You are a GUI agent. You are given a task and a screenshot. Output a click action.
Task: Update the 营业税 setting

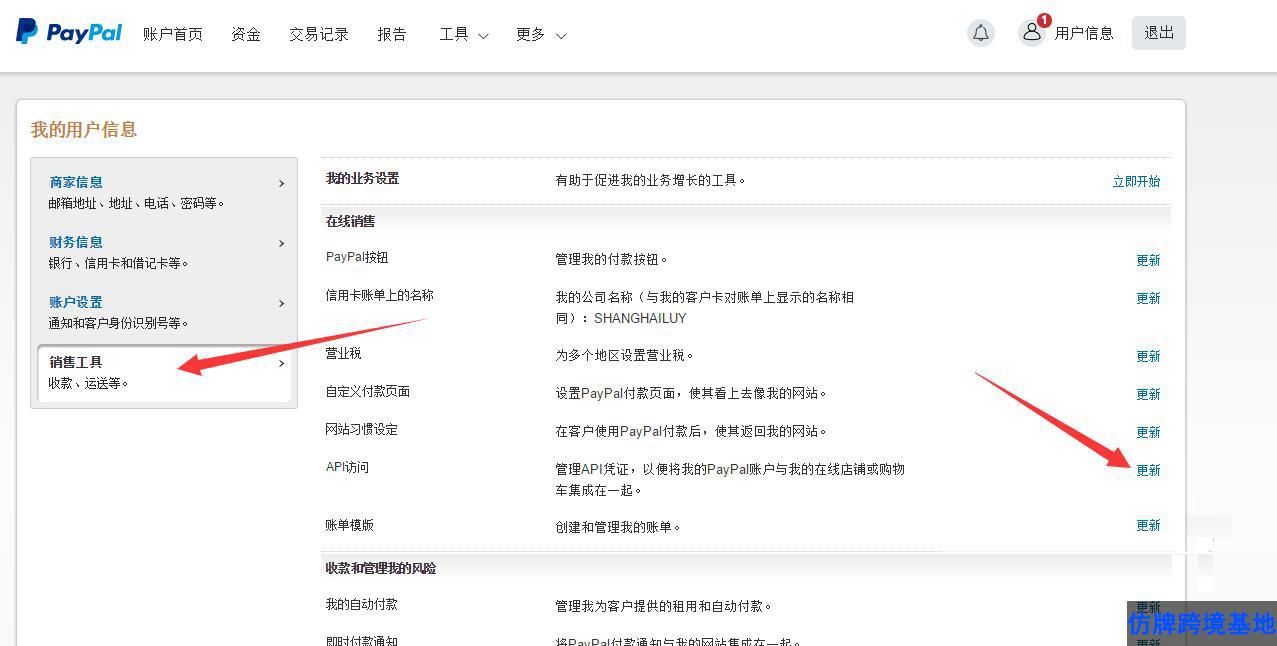pos(1148,356)
